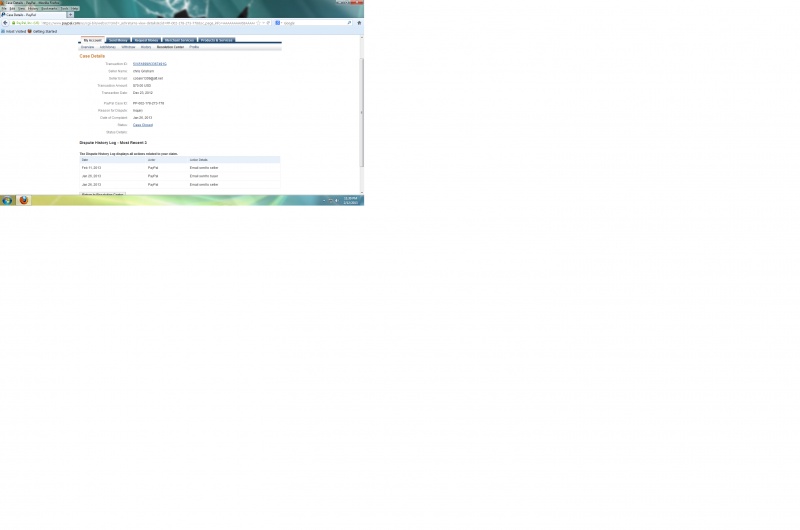Click the Firefox back arrow button
Viewport: 800px width, 530px height.
click(x=5, y=23)
